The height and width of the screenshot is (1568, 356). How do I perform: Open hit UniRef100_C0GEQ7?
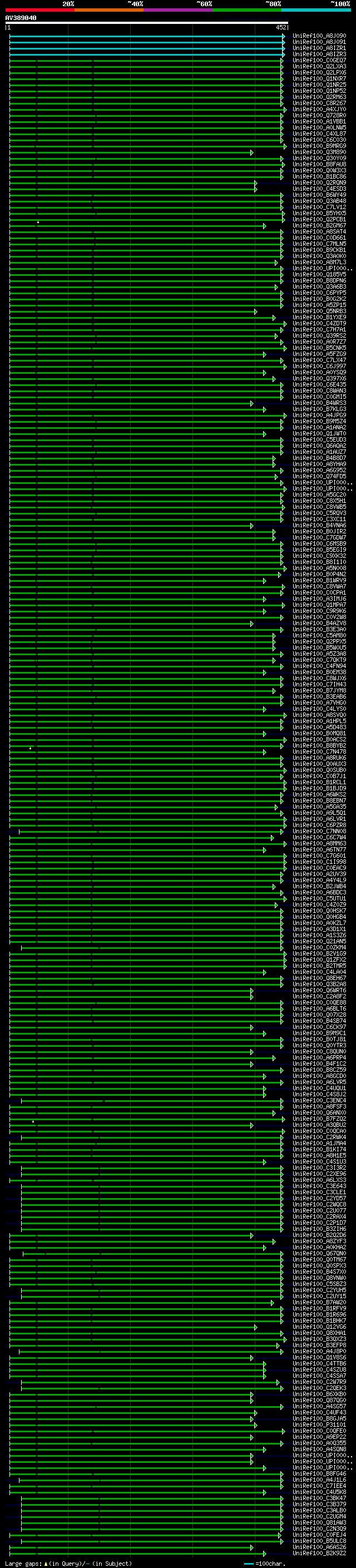319,60
